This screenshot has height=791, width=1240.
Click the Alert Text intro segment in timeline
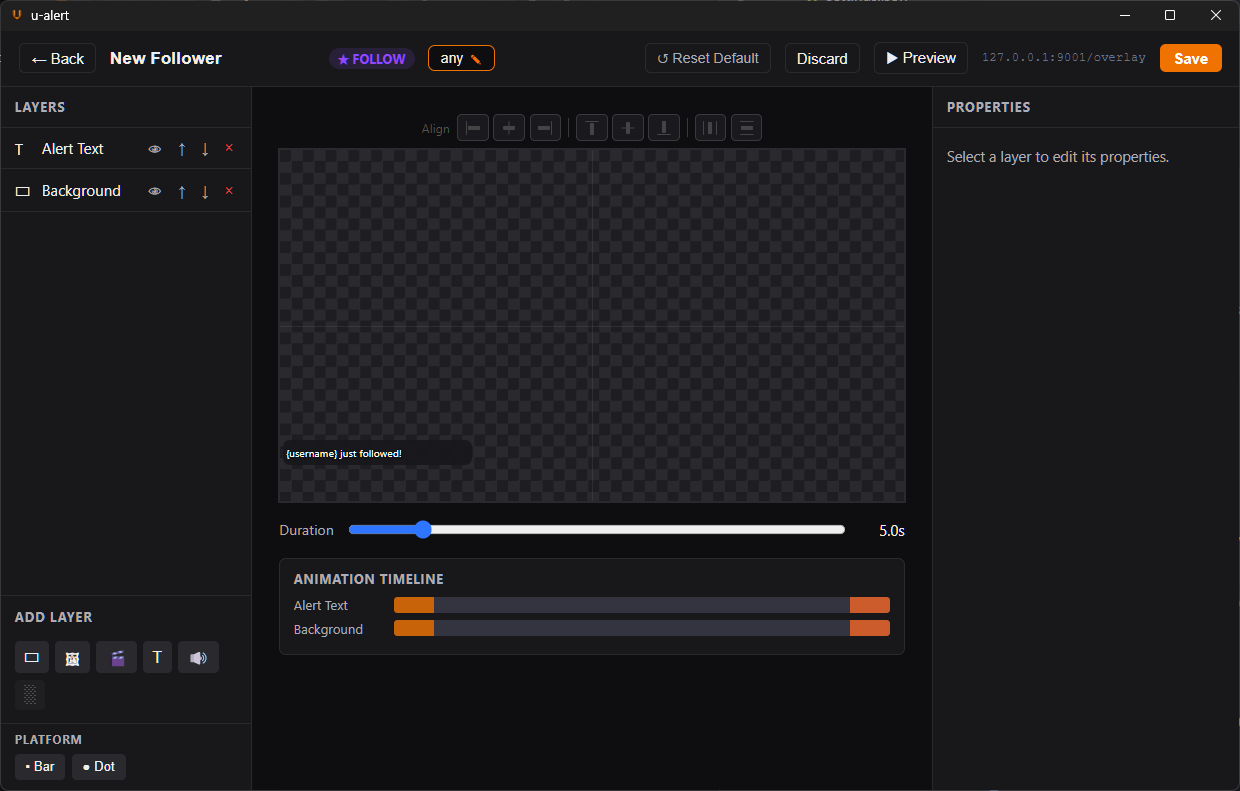[x=414, y=605]
